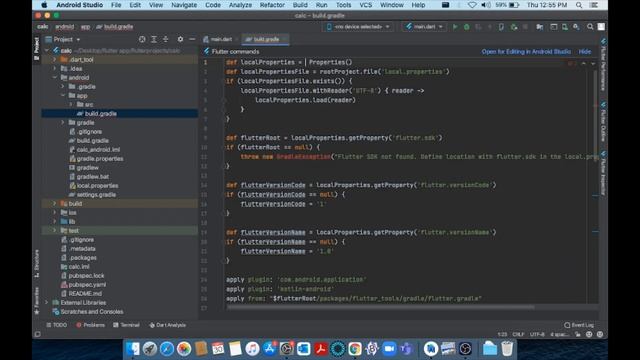Expand all nodes in the Project panel

154,40
